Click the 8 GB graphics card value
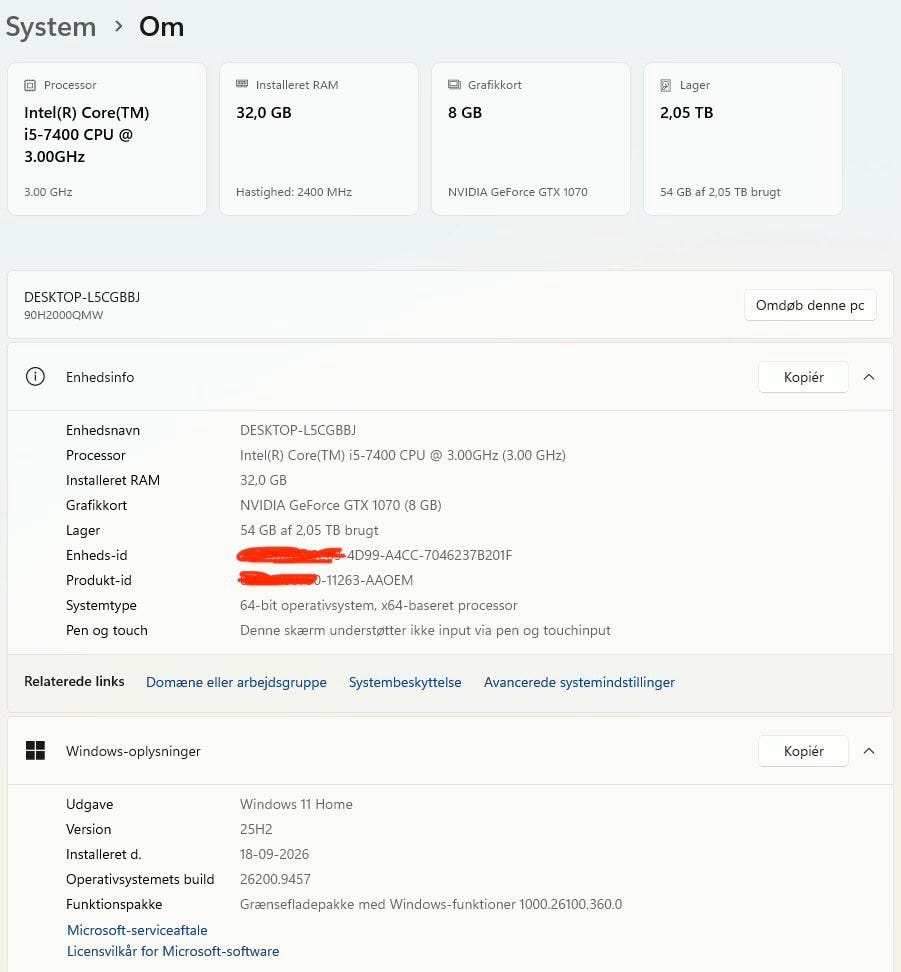The width and height of the screenshot is (901, 972). click(x=465, y=113)
